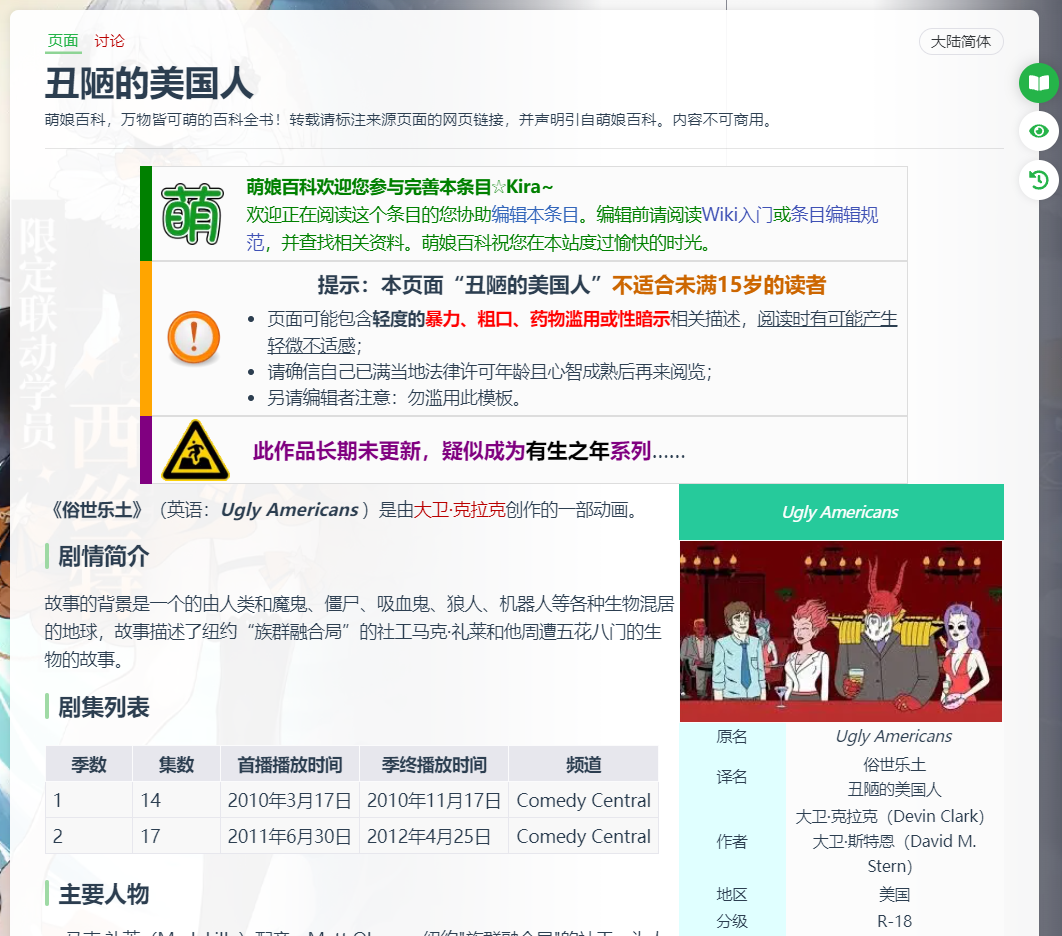Open the 大陆简体 language variant dropdown
Image resolution: width=1062 pixels, height=936 pixels.
tap(960, 42)
